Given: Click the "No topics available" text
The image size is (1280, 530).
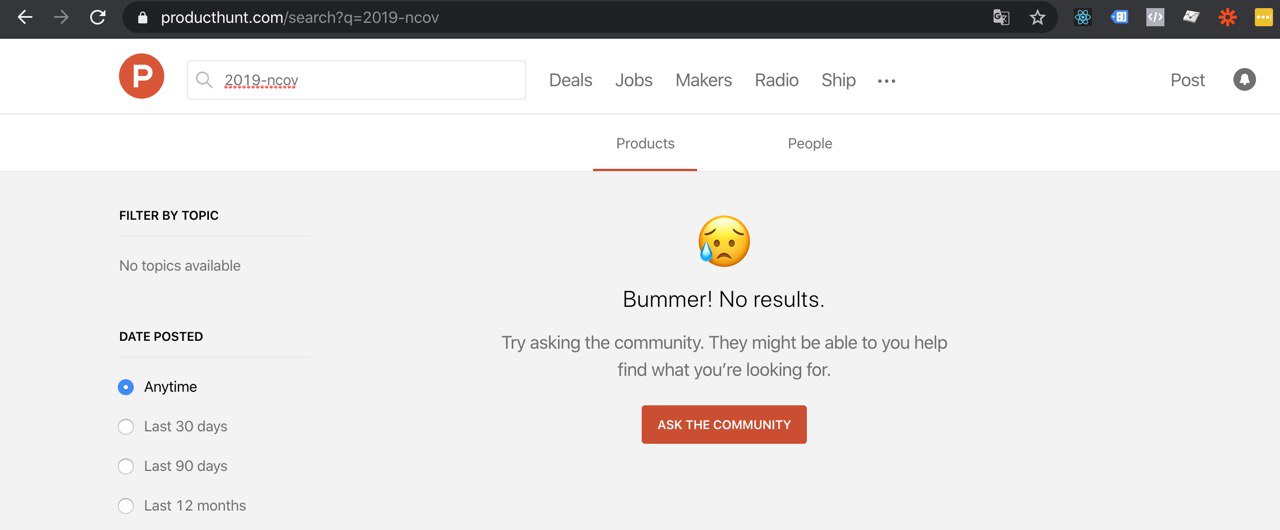Looking at the screenshot, I should click(x=180, y=266).
